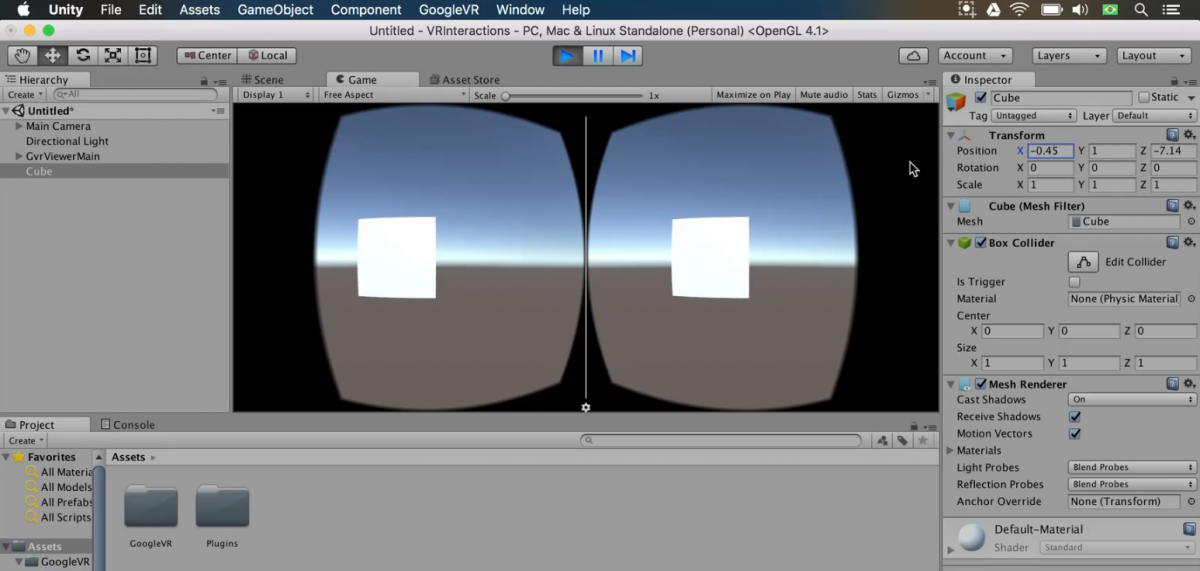Open the Display 1 dropdown
This screenshot has width=1200, height=571.
click(277, 95)
